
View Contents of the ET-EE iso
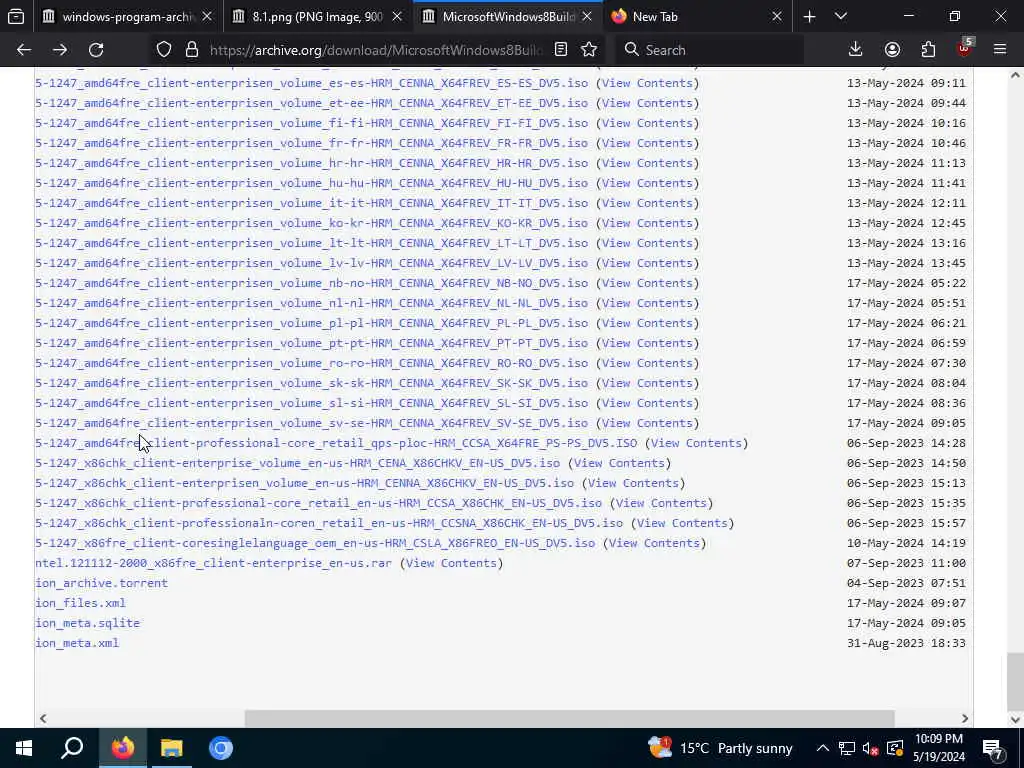(x=647, y=103)
